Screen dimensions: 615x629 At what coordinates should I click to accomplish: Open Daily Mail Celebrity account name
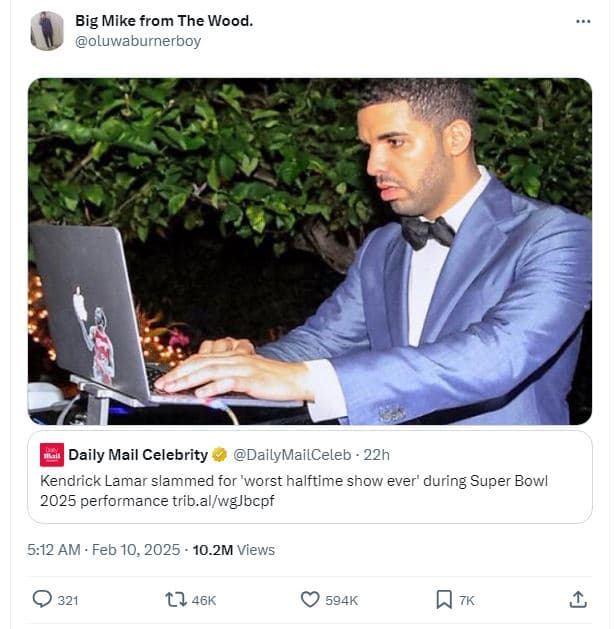coord(138,455)
